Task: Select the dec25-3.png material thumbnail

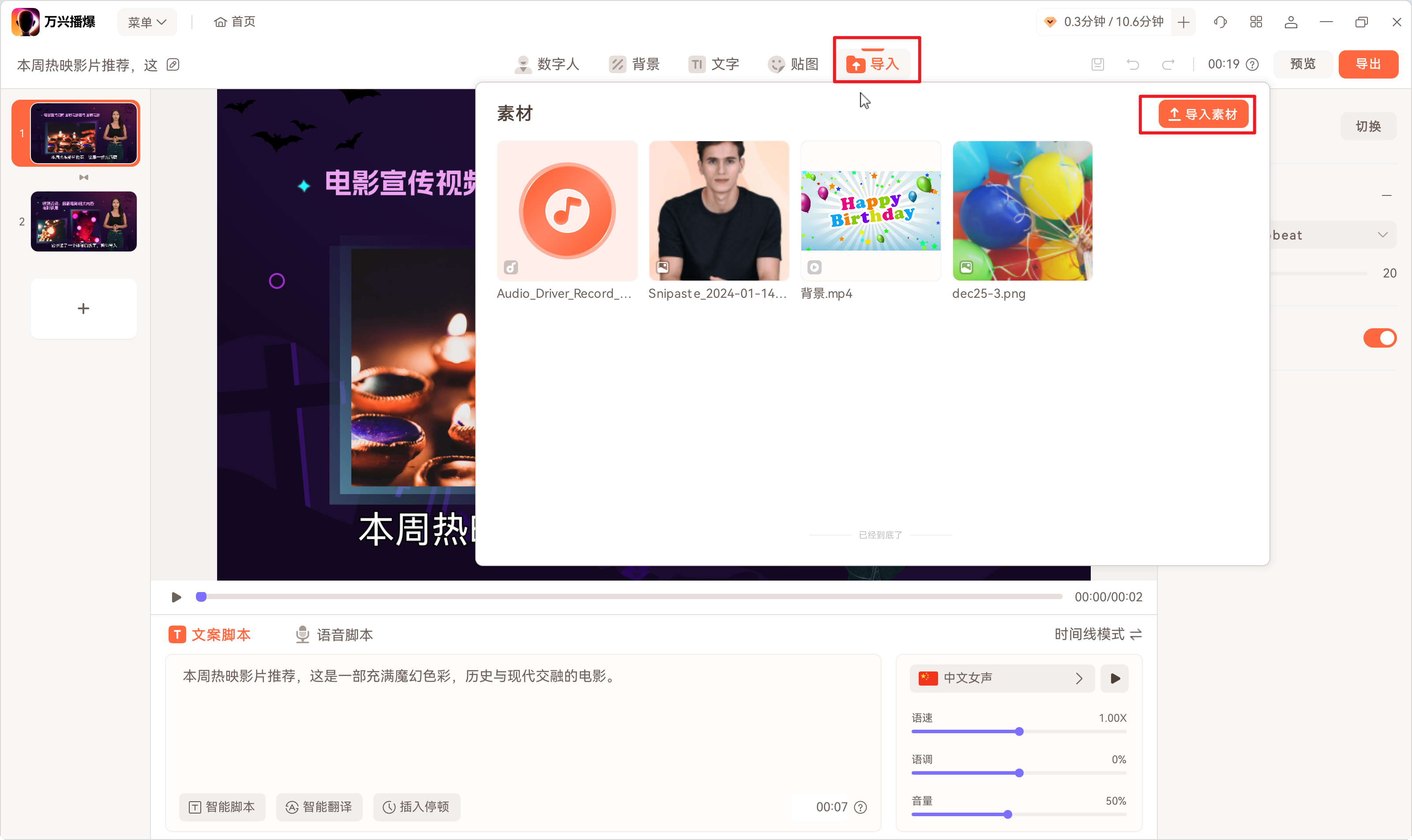Action: [x=1021, y=210]
